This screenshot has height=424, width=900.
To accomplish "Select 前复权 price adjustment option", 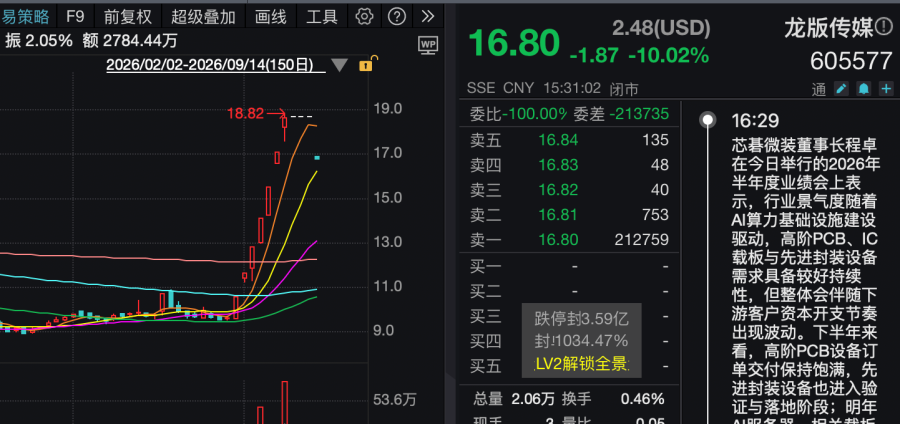I will pos(127,17).
